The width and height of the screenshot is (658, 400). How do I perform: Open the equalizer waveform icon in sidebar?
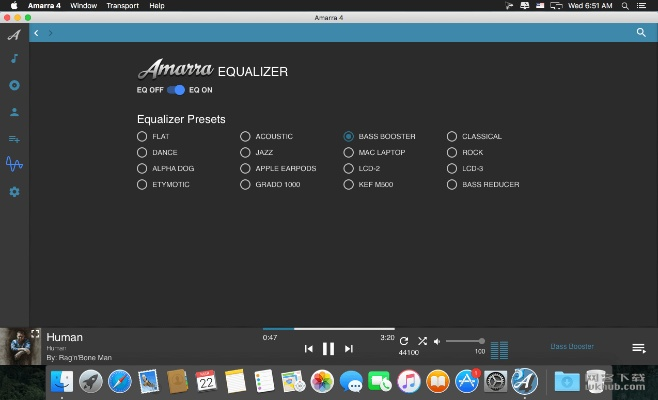coord(14,164)
